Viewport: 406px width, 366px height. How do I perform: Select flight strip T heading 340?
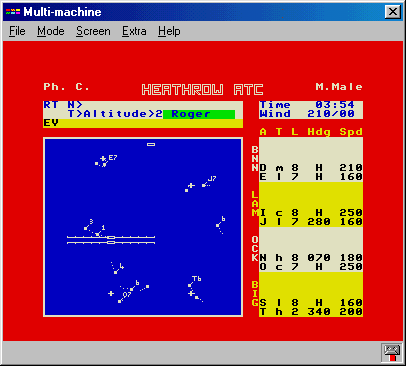point(311,312)
